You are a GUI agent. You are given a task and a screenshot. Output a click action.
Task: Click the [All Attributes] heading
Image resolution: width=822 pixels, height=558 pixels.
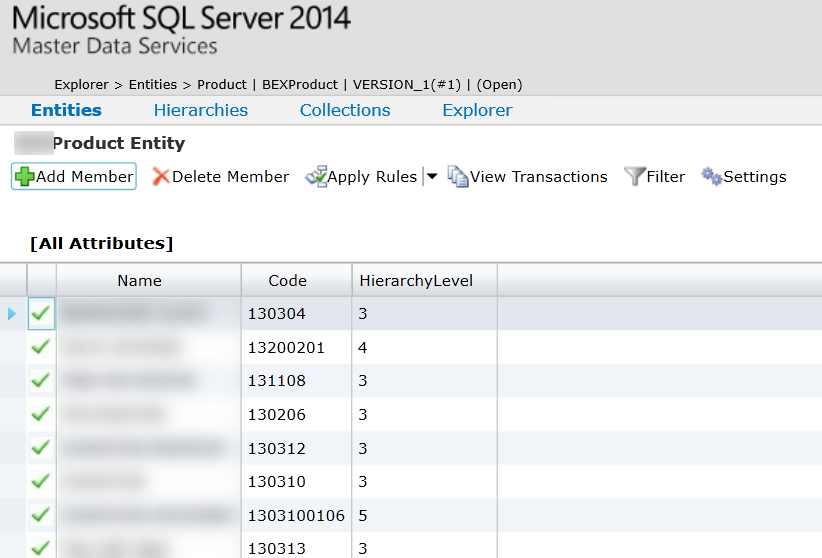101,243
